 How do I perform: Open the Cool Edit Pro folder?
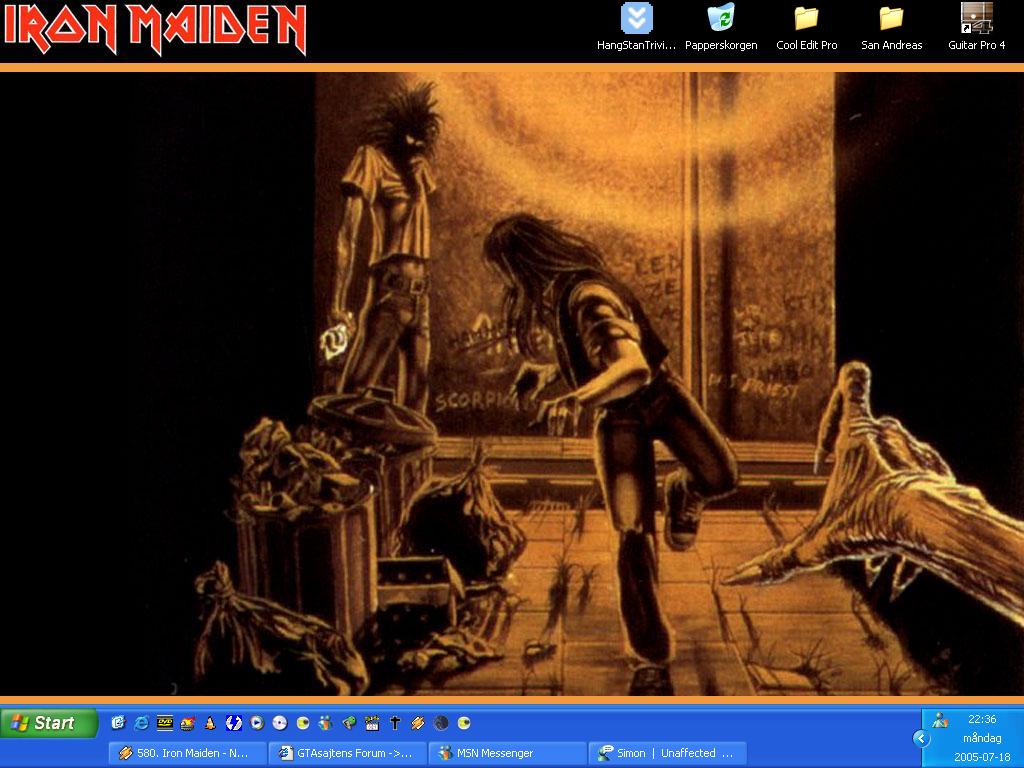coord(807,27)
